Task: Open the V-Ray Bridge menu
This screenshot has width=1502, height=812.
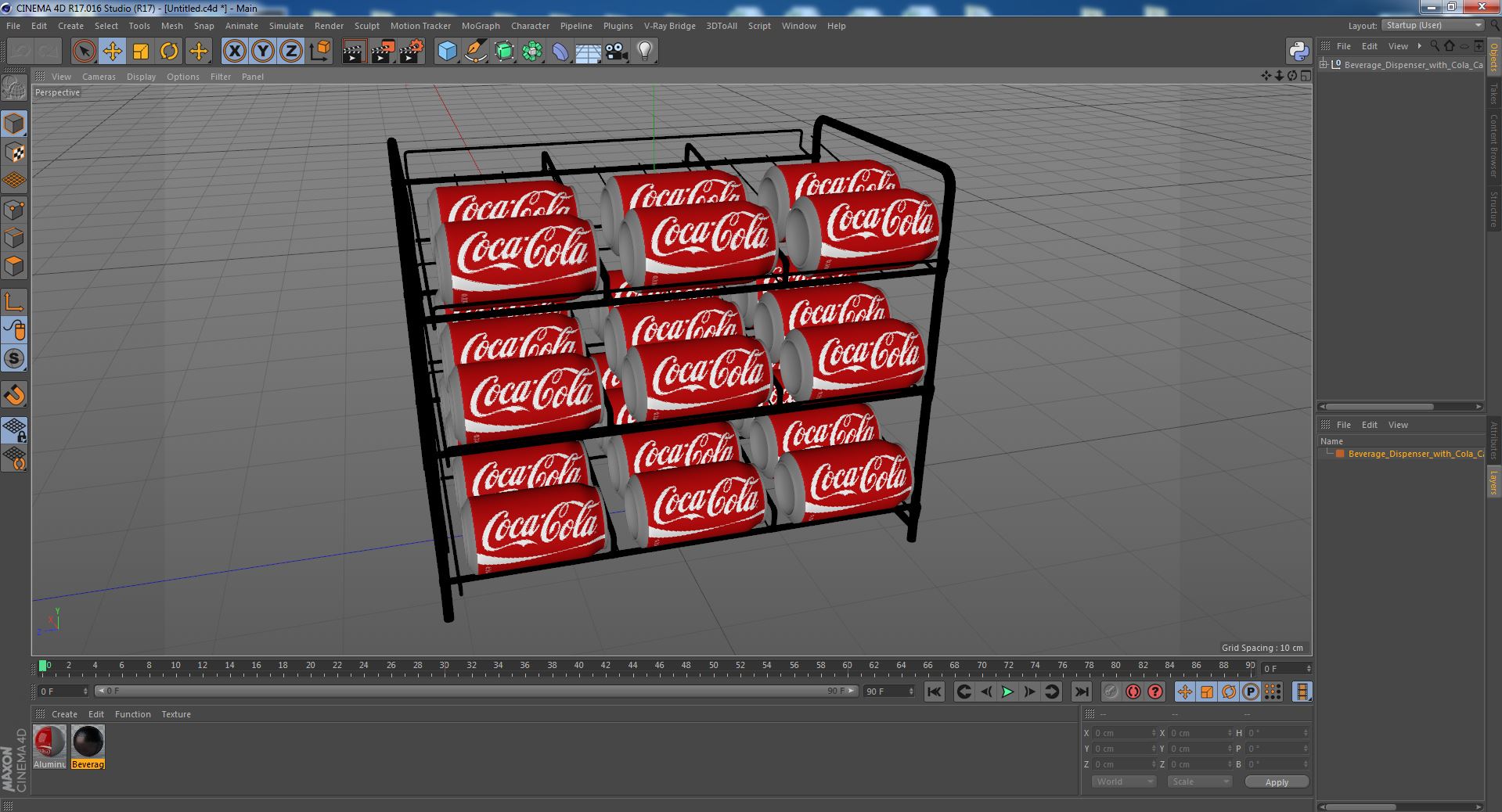Action: 669,26
